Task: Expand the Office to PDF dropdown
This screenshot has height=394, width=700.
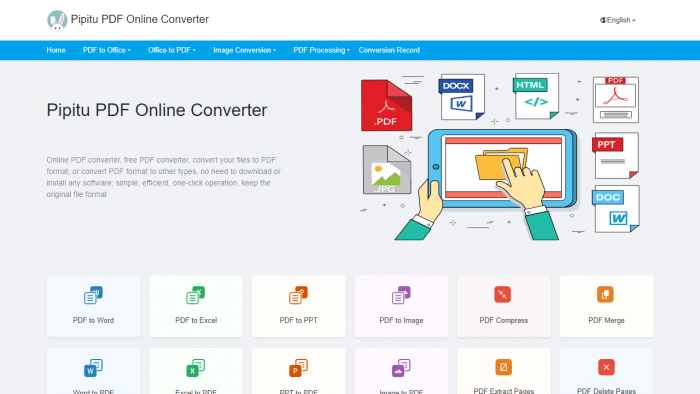Action: 172,50
